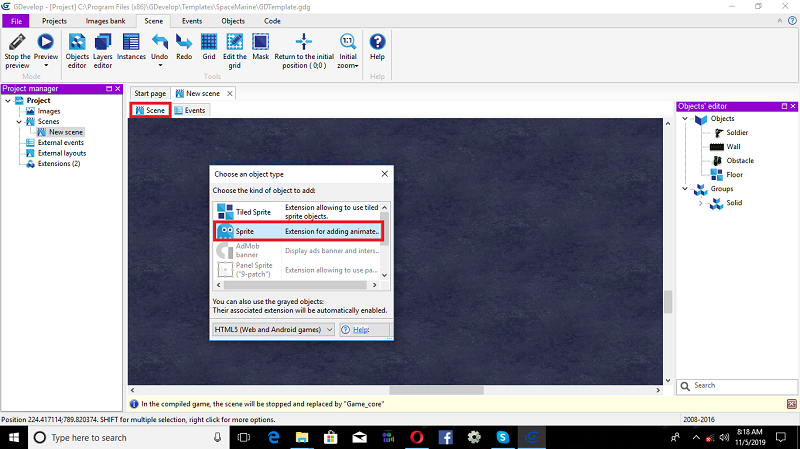Click scene horizontal scrollbar thumb
The height and width of the screenshot is (449, 800).
pyautogui.click(x=436, y=390)
